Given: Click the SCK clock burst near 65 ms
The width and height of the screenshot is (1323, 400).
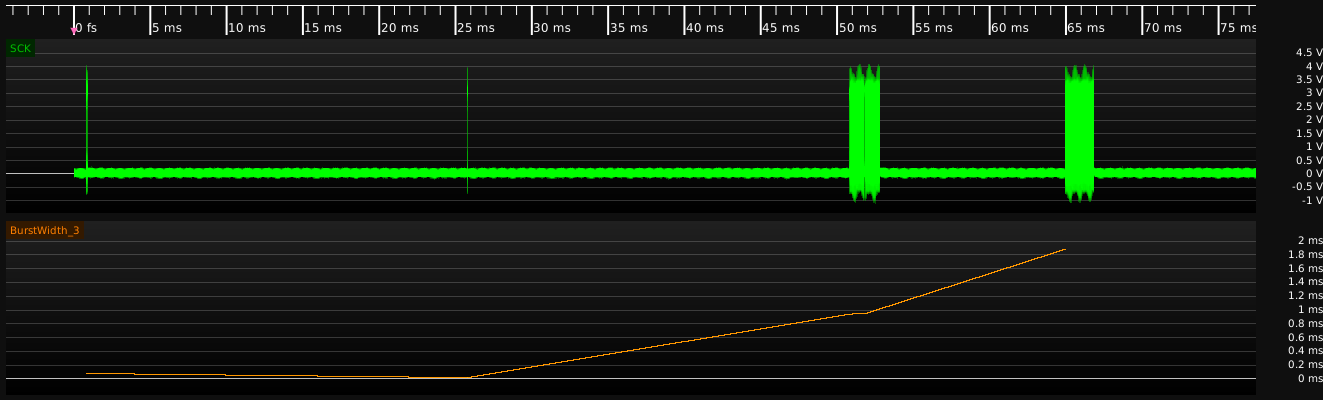Looking at the screenshot, I should [1080, 133].
